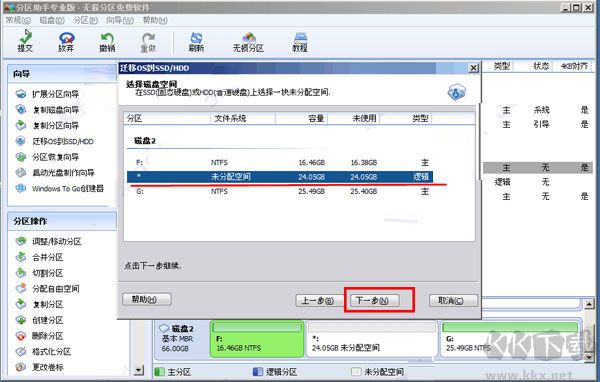
Task: Click the disk map scroll up arrow
Action: pos(589,305)
